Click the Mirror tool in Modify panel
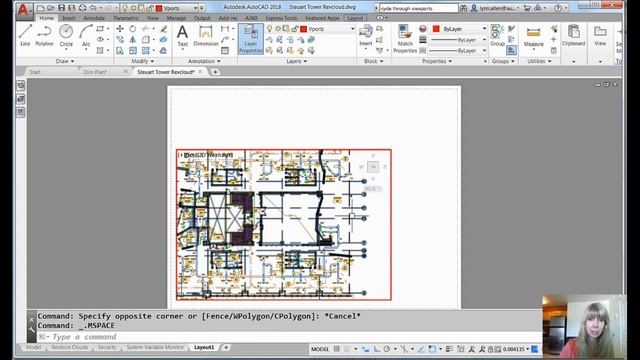Viewport: 640px width, 360px height. click(133, 40)
